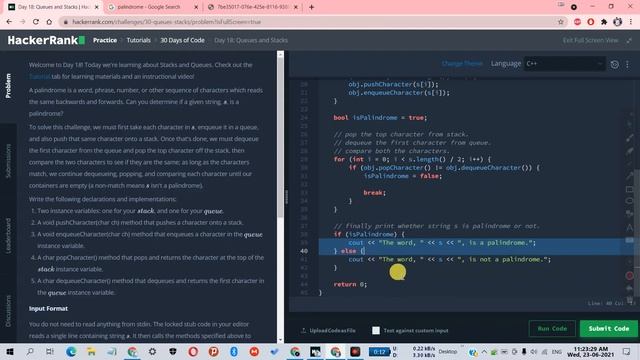Click the Upload Code as File label
The height and width of the screenshot is (360, 640).
point(332,330)
